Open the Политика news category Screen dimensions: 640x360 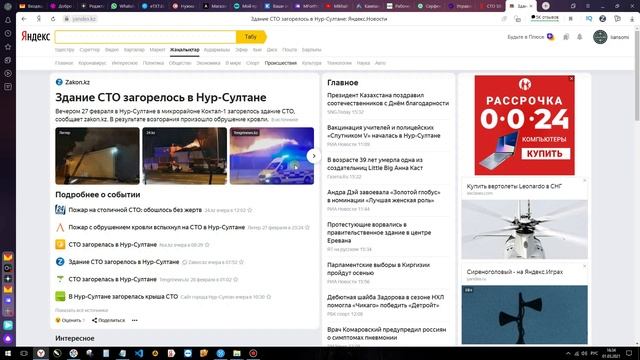(153, 63)
